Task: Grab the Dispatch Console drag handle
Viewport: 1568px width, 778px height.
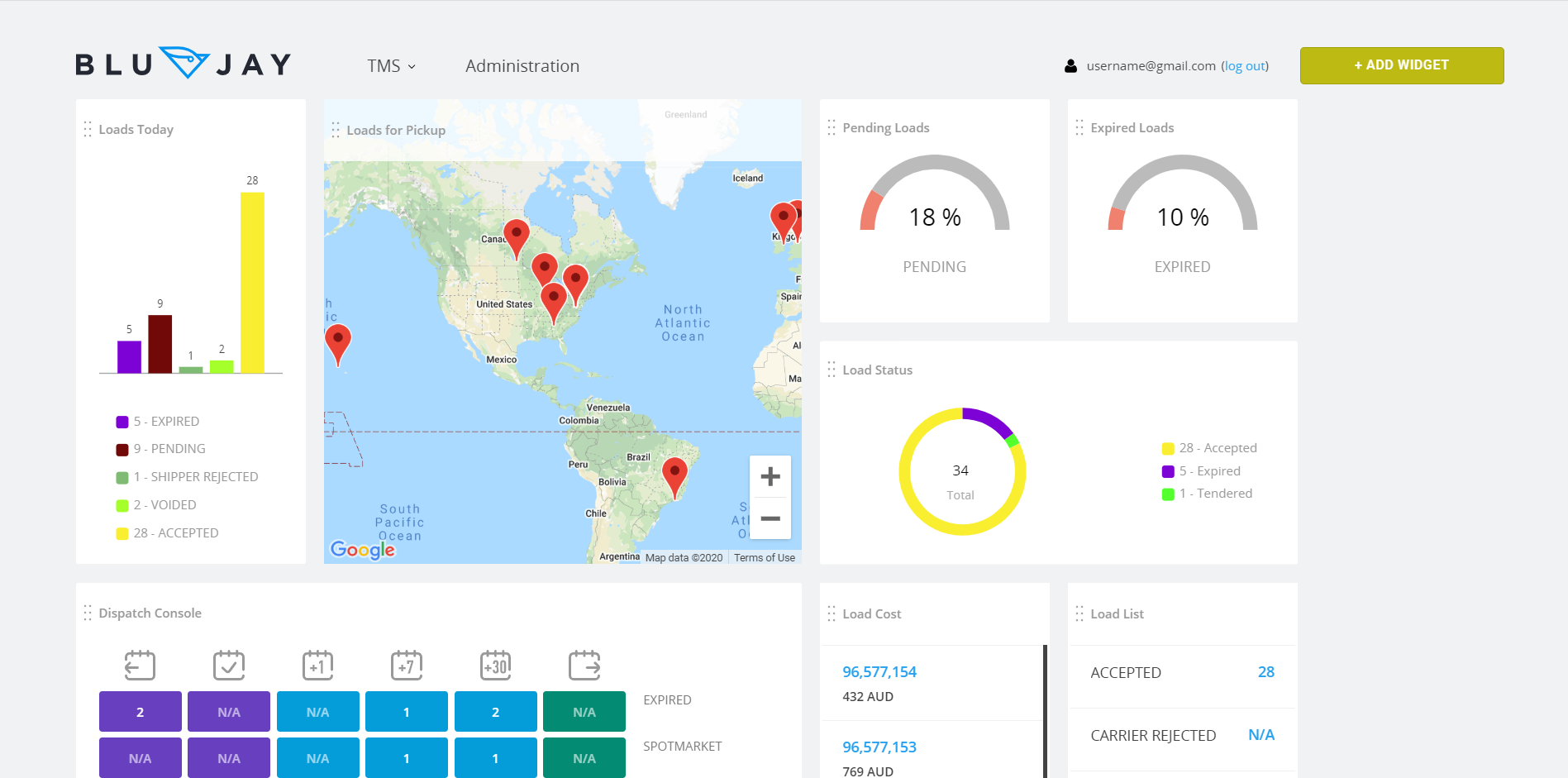Action: 88,613
